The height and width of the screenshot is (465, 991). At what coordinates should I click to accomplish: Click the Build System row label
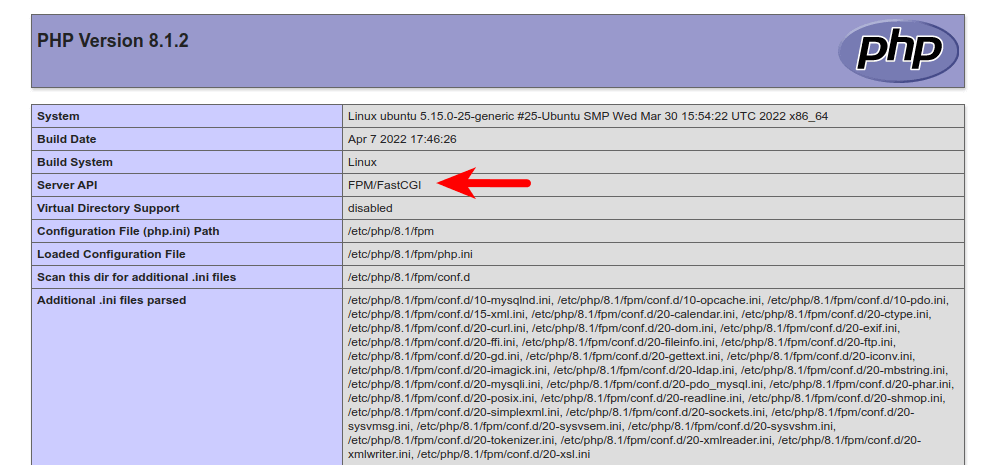click(75, 162)
